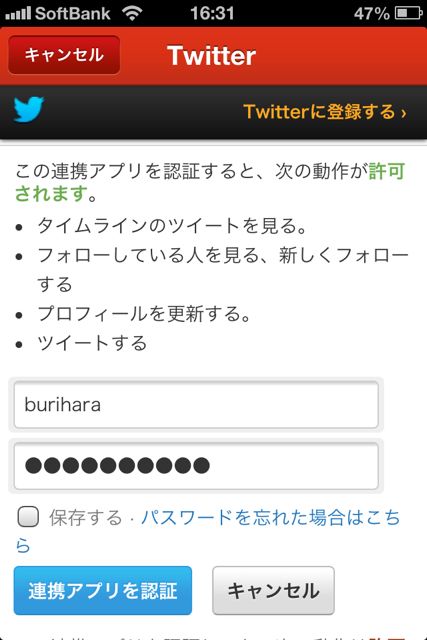Image resolution: width=427 pixels, height=640 pixels.
Task: Click the chevron after Twitterに登録する
Action: click(x=403, y=113)
